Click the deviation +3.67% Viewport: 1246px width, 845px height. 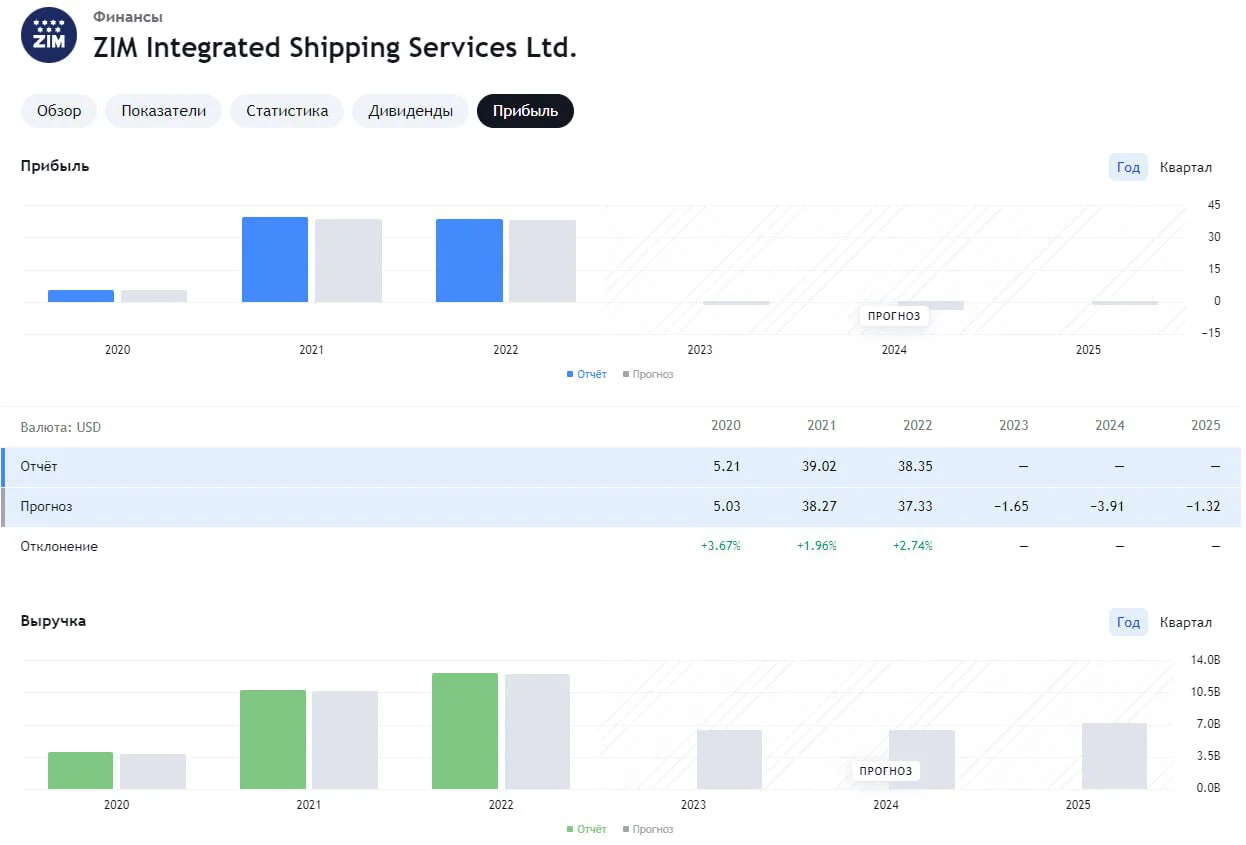pos(721,546)
